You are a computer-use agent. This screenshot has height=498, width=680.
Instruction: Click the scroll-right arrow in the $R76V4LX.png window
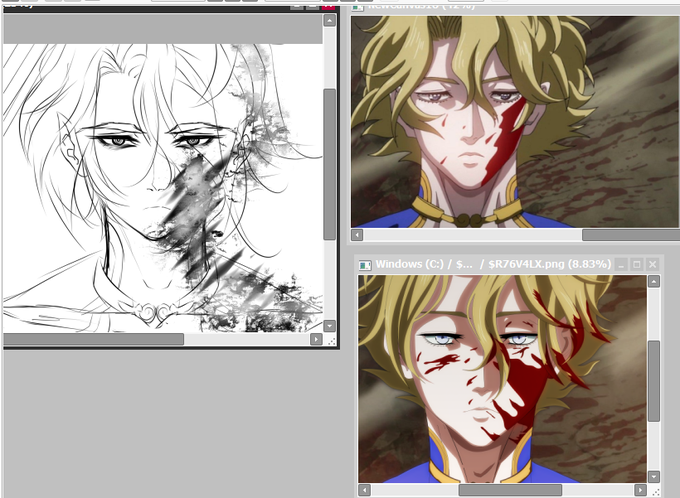coord(640,490)
